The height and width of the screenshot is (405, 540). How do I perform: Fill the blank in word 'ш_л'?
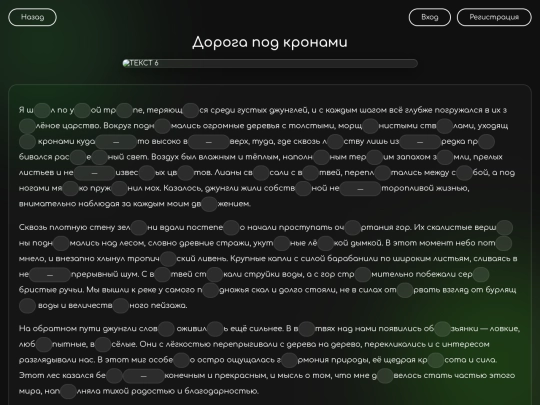pyautogui.click(x=42, y=110)
